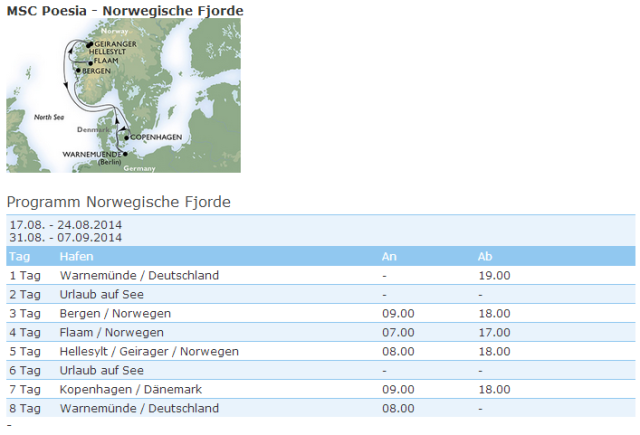Viewport: 640px width, 435px height.
Task: Click the 'HELLESYLT' label on the map
Action: pyautogui.click(x=107, y=52)
